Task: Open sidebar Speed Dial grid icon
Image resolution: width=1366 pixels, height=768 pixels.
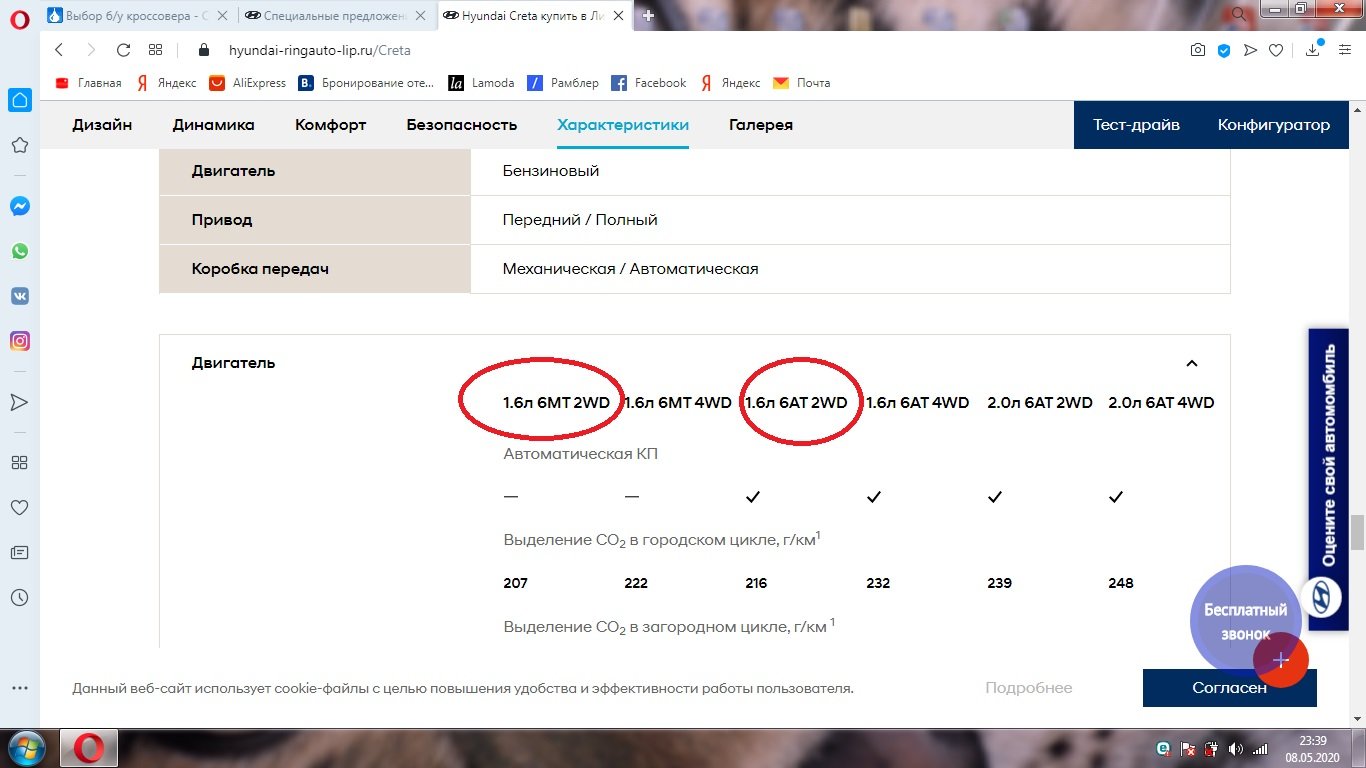Action: pyautogui.click(x=19, y=463)
